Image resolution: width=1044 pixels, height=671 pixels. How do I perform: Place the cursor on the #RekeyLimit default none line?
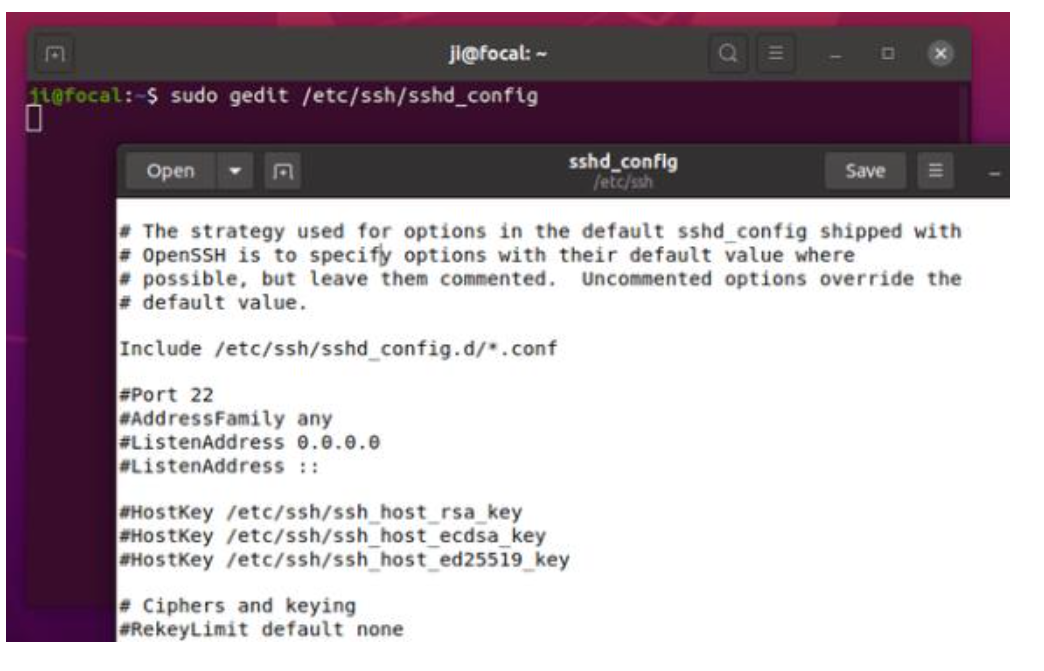[260, 629]
